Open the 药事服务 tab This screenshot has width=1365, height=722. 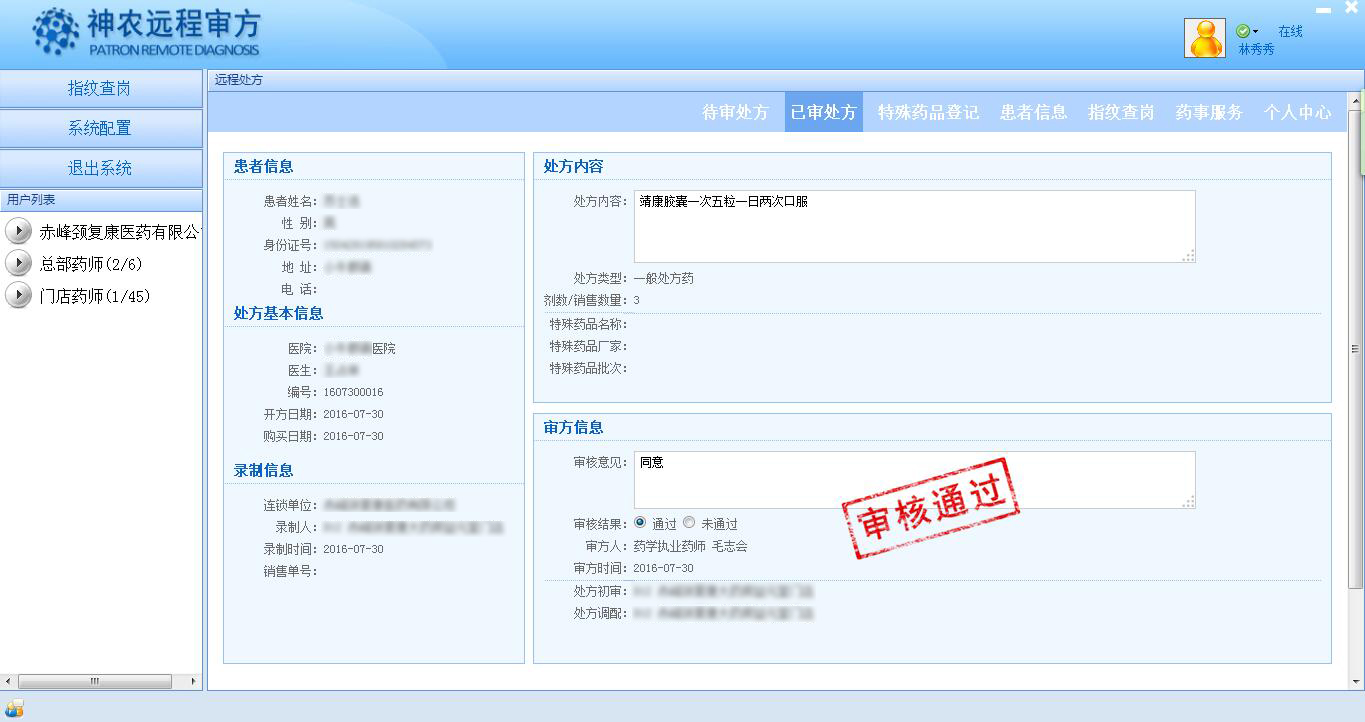tap(1208, 112)
